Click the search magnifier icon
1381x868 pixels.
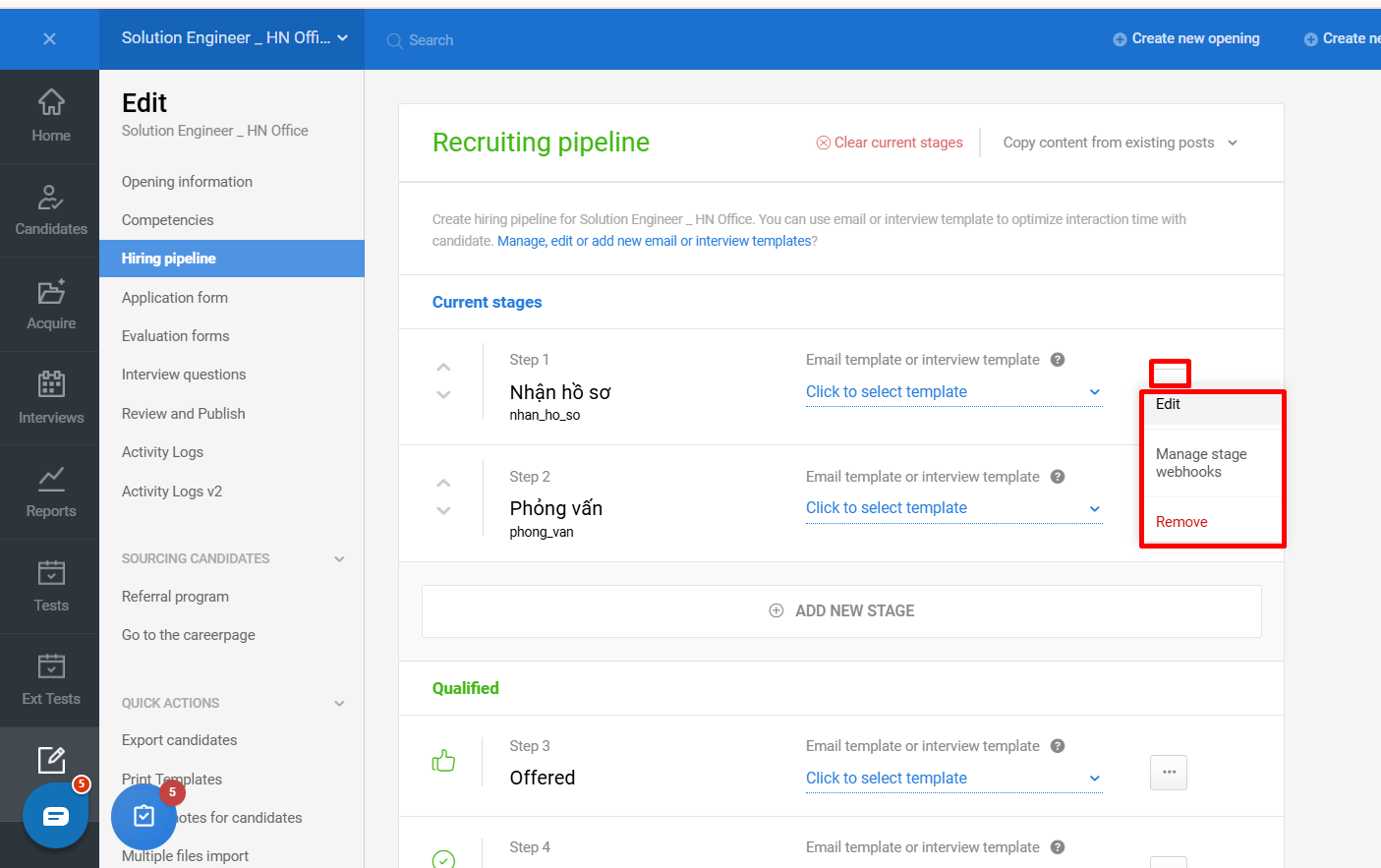[394, 40]
